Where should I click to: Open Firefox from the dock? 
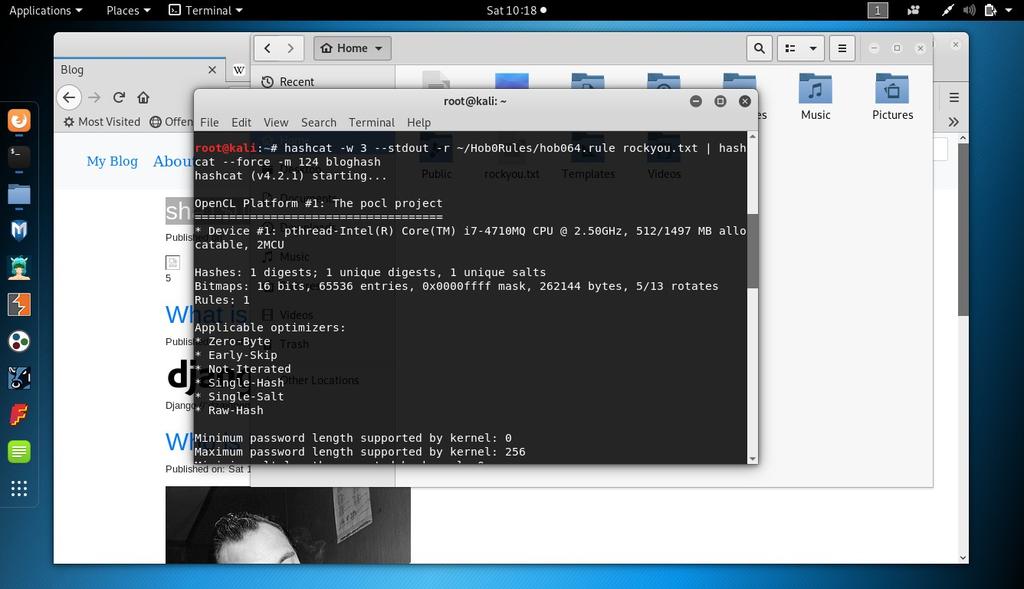(19, 121)
